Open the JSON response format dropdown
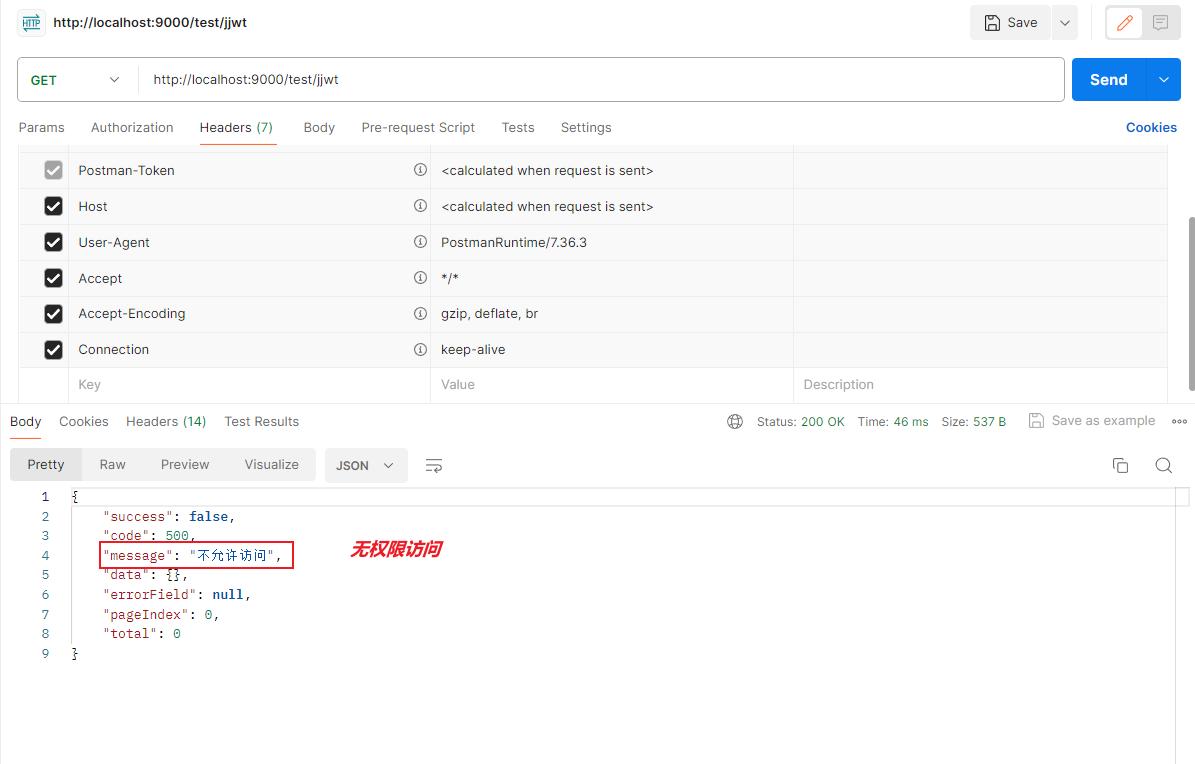This screenshot has height=764, width=1195. 366,465
